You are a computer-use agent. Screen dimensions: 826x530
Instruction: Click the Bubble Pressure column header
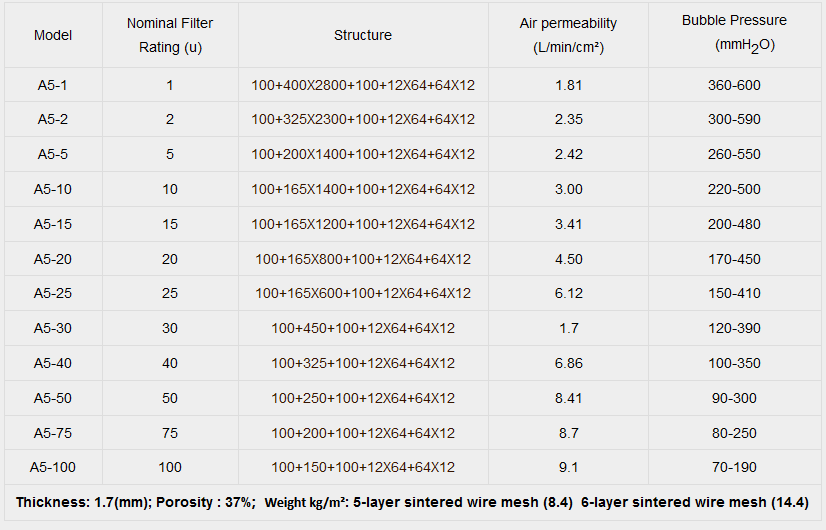pos(734,33)
